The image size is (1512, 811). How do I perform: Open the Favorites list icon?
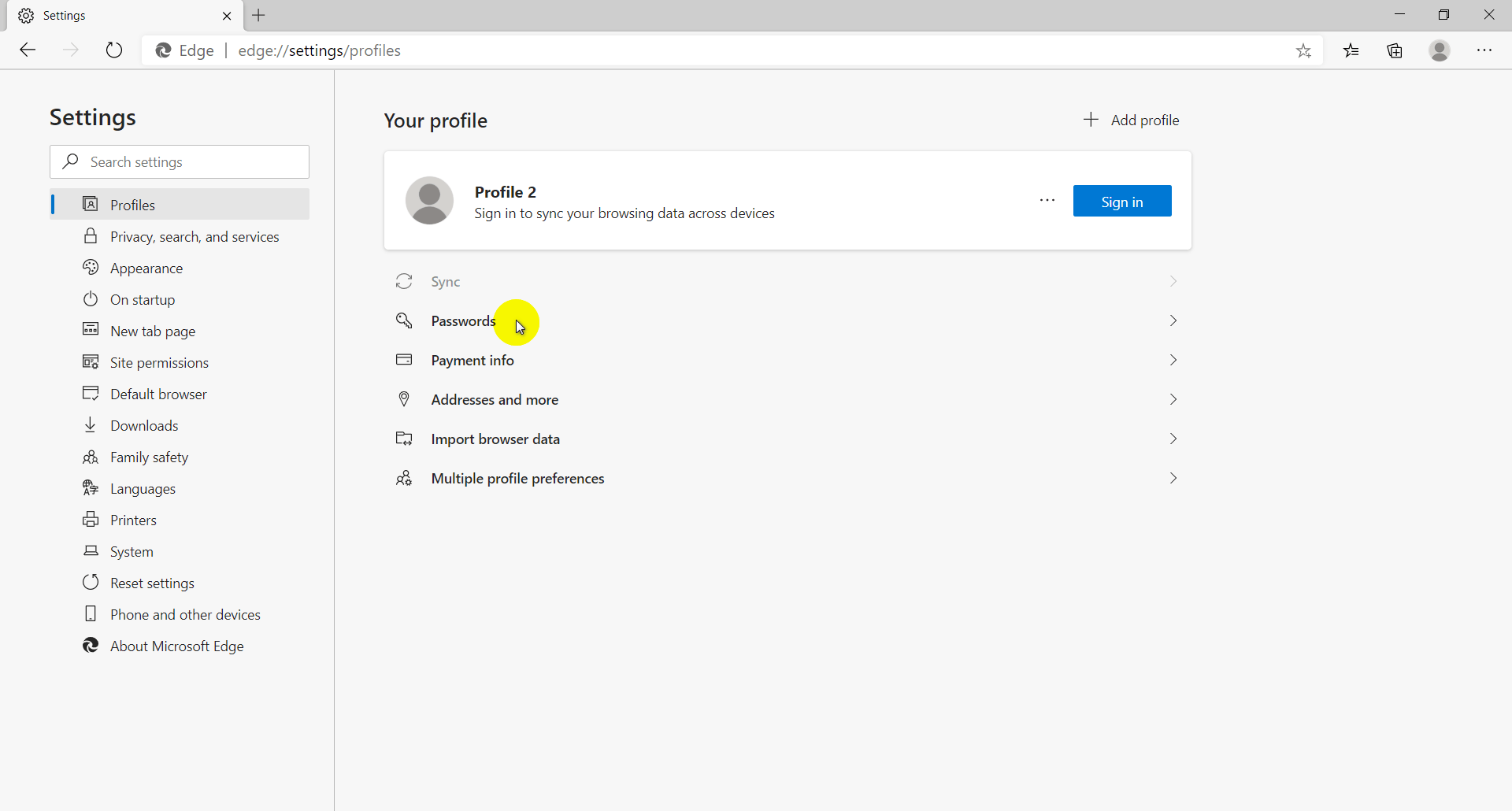pyautogui.click(x=1351, y=50)
